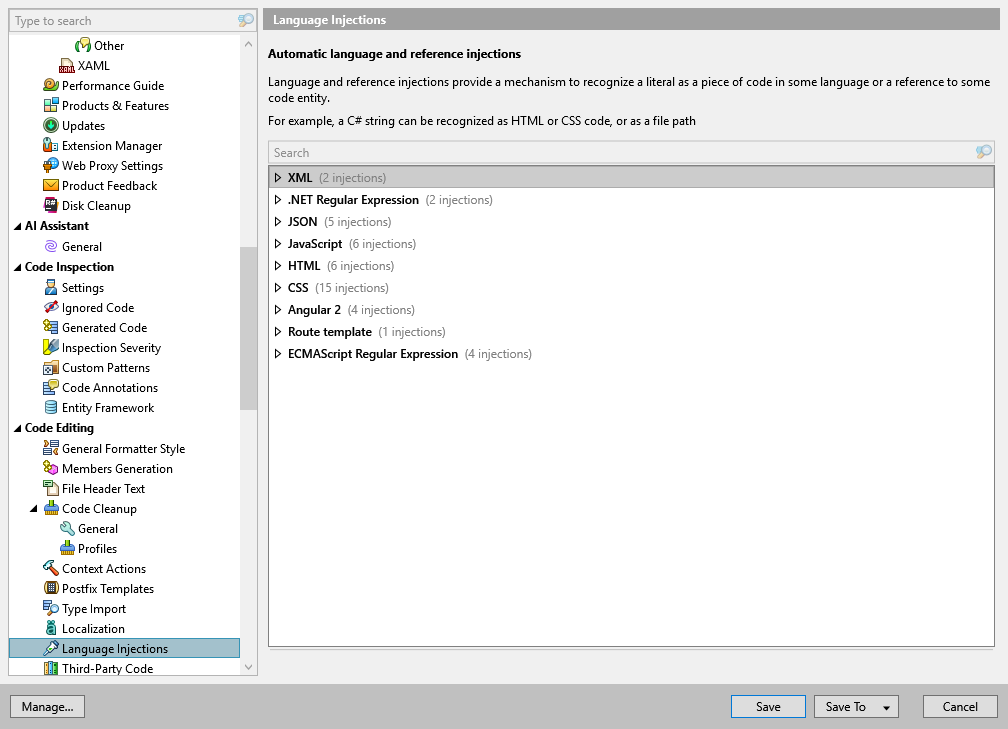
Task: Open the Extension Manager page icon
Action: (x=50, y=145)
